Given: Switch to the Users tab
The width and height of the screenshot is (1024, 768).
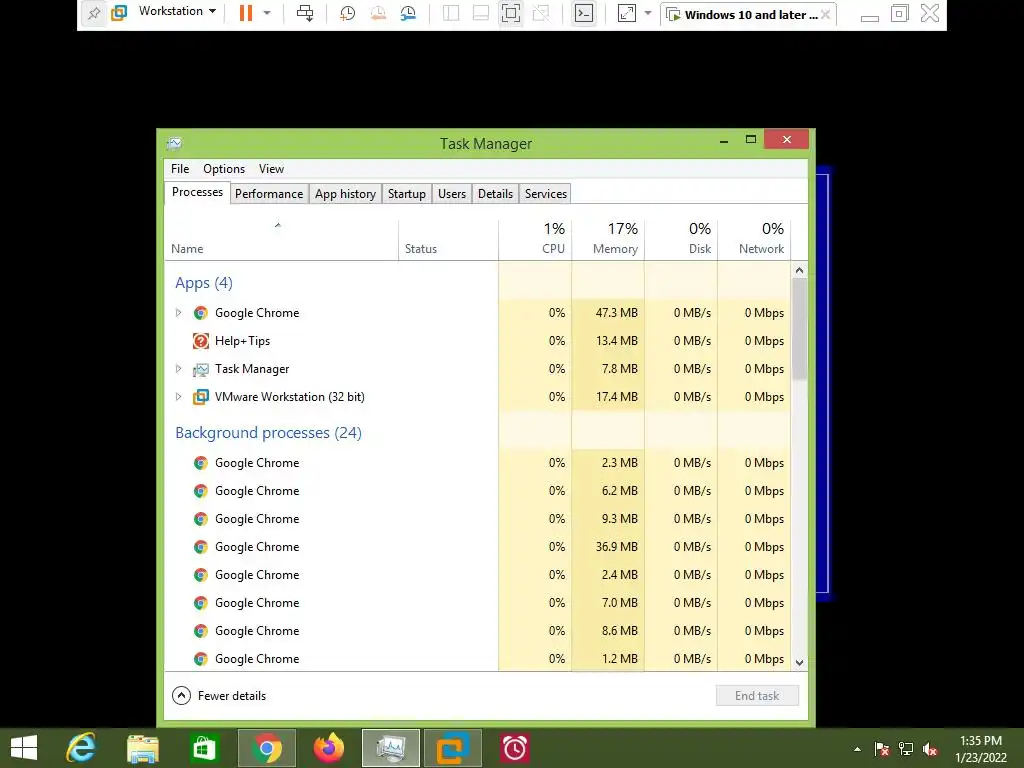Looking at the screenshot, I should click(x=452, y=193).
